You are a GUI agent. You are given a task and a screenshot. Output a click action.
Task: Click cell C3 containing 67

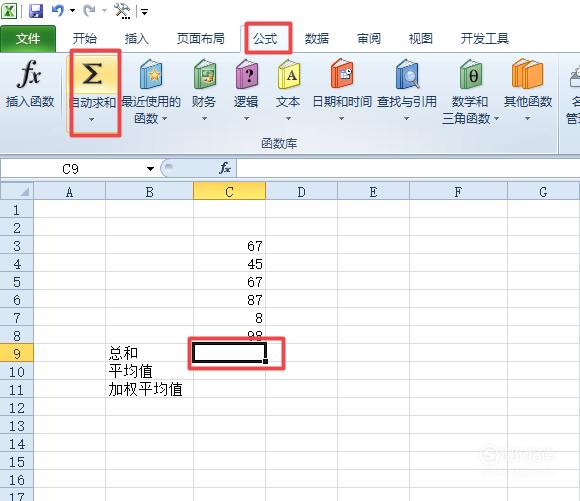point(229,246)
